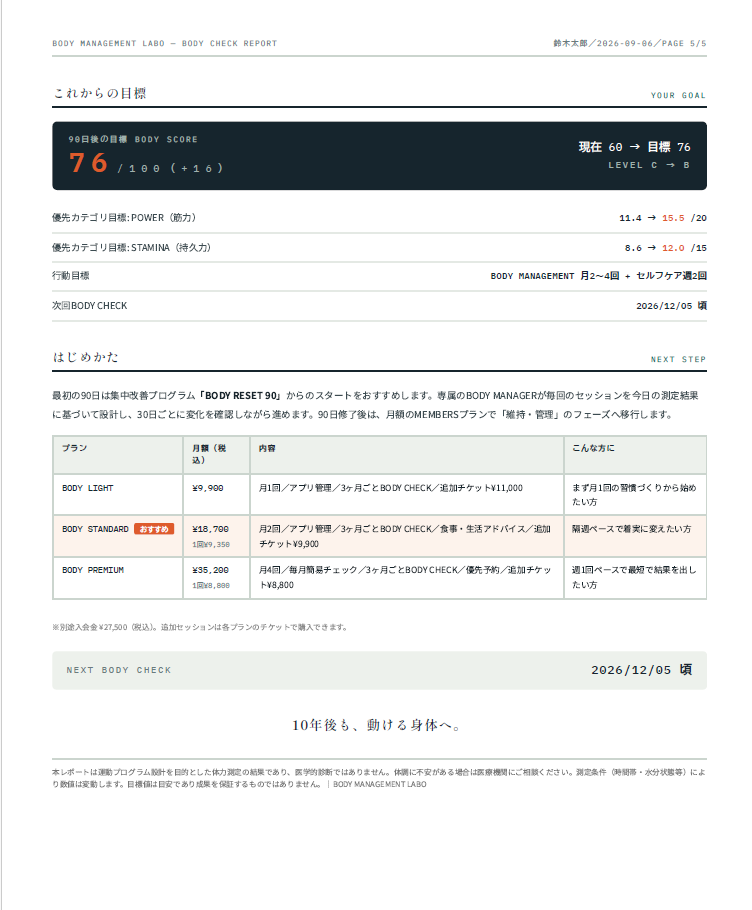The width and height of the screenshot is (752, 910).
Task: Click the tagline 10年後も、動ける身体へ。
Action: tap(376, 725)
